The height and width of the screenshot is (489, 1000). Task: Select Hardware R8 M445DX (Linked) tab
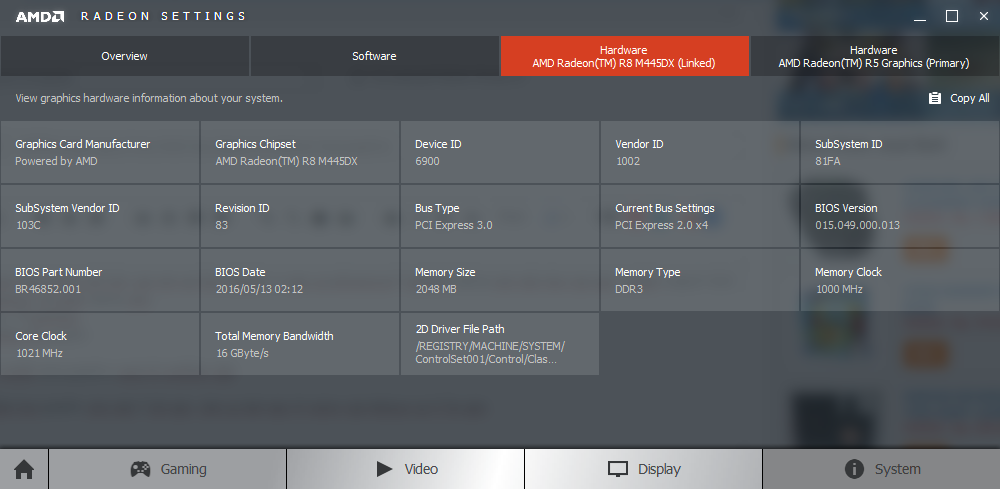click(x=624, y=56)
